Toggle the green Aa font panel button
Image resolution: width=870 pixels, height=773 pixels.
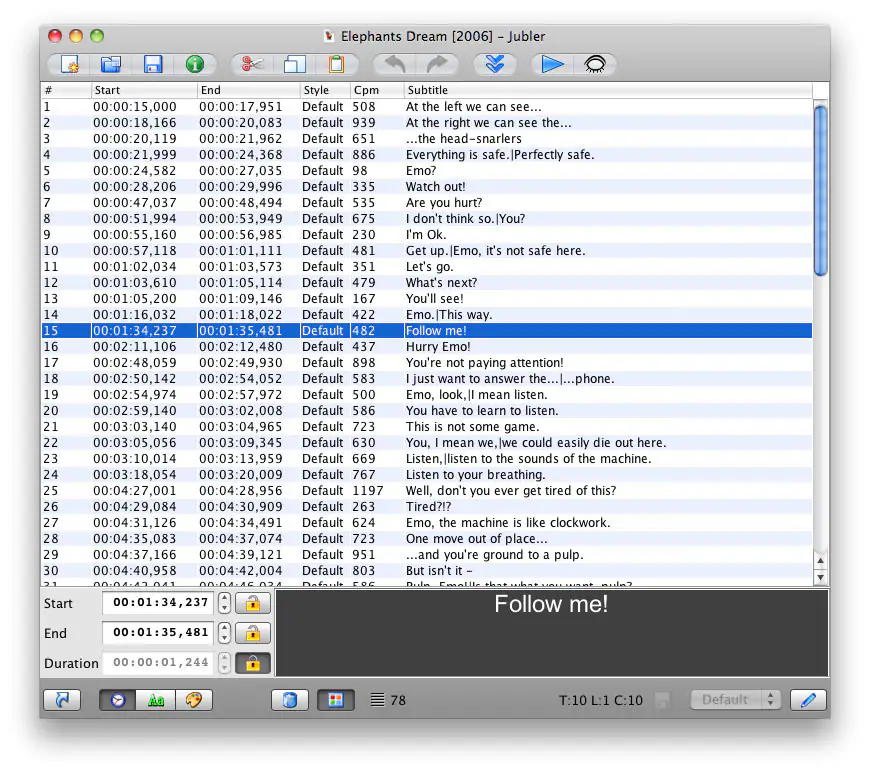click(x=156, y=700)
